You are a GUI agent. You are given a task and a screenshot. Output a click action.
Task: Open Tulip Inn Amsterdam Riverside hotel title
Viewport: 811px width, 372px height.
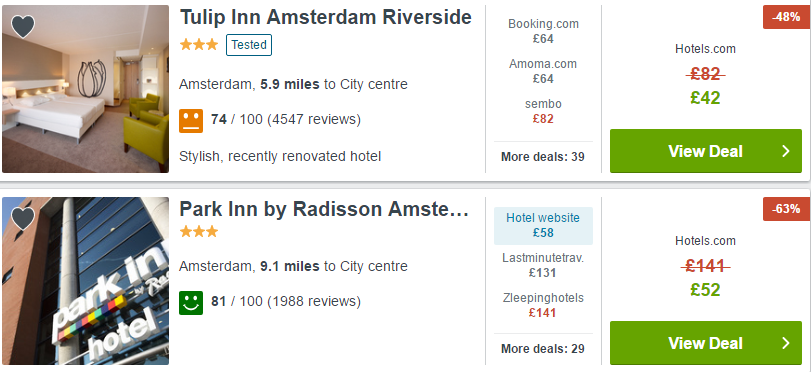click(x=325, y=17)
